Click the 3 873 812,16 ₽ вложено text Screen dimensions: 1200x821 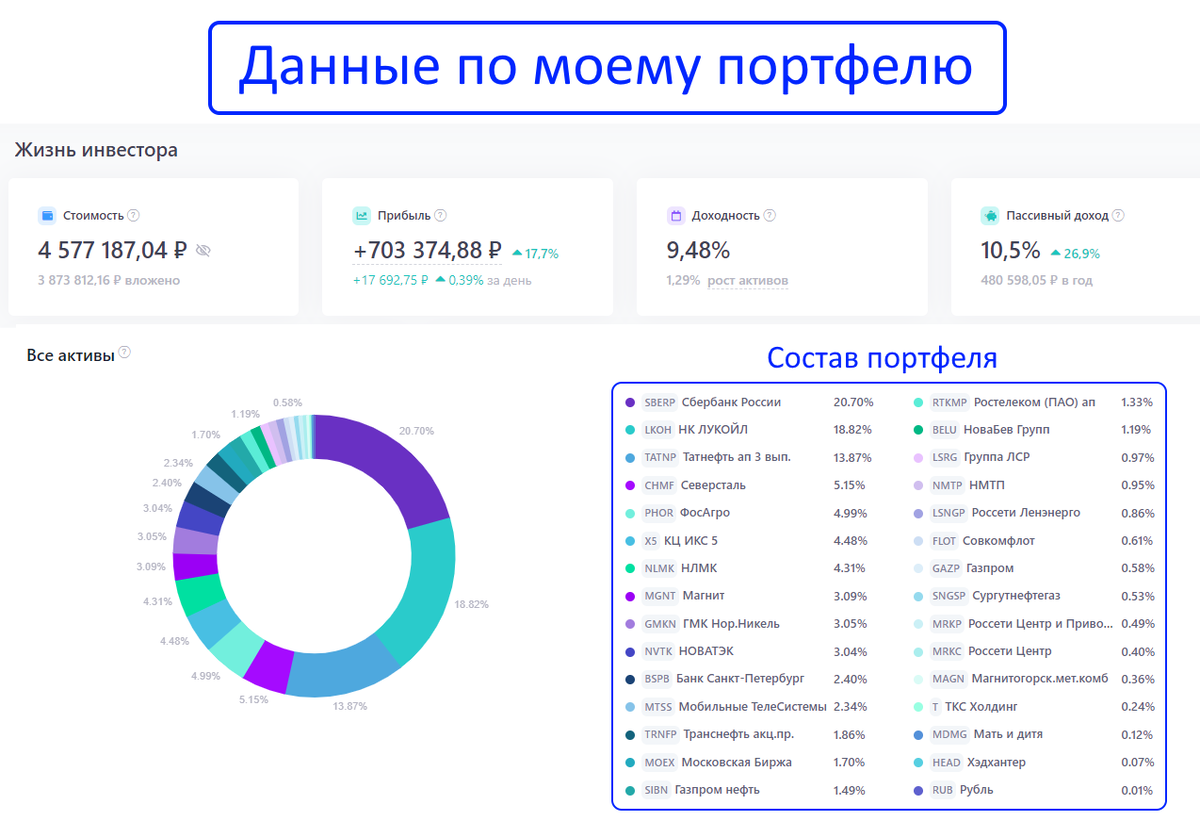[x=109, y=281]
